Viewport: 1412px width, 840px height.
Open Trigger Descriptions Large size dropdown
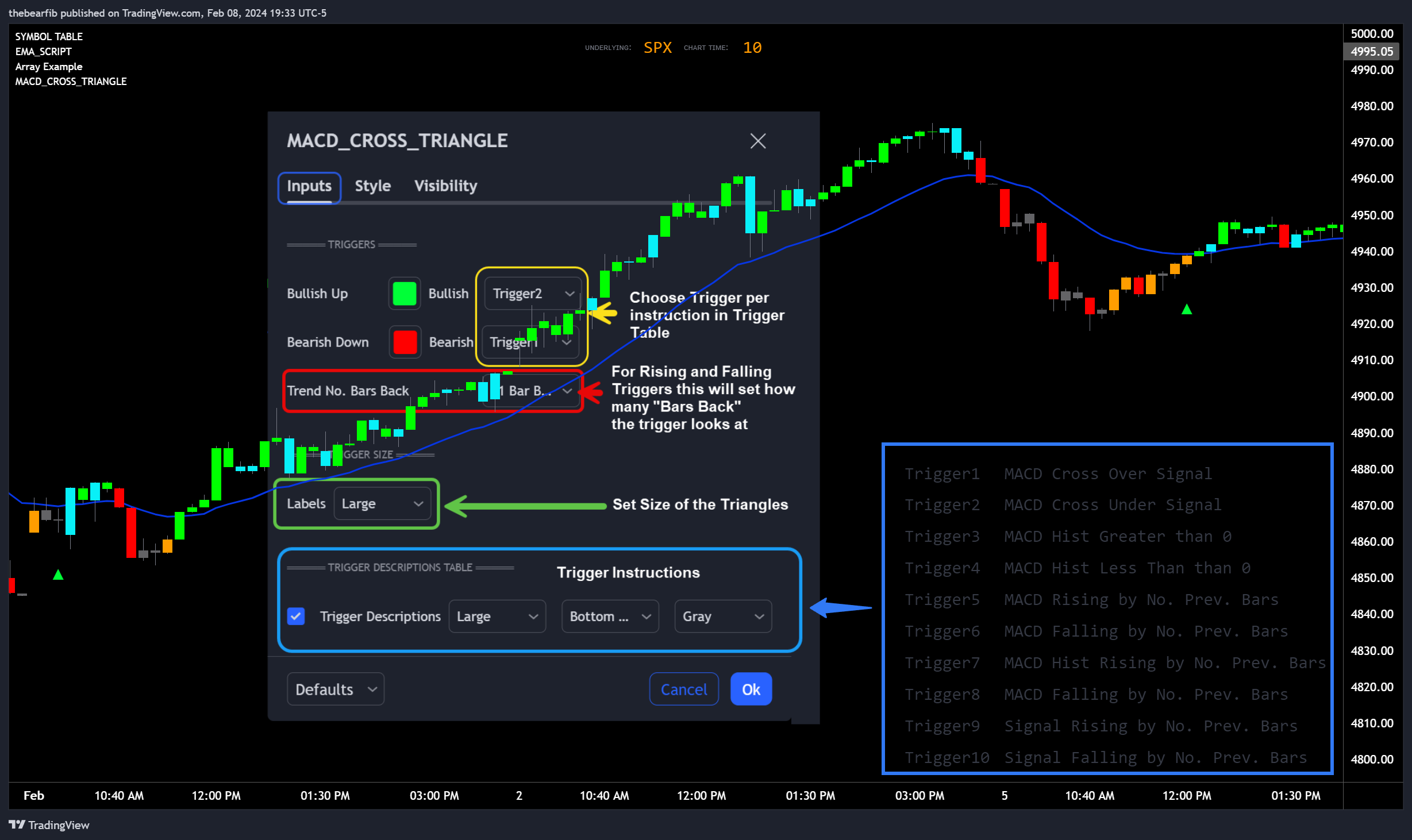pos(497,616)
